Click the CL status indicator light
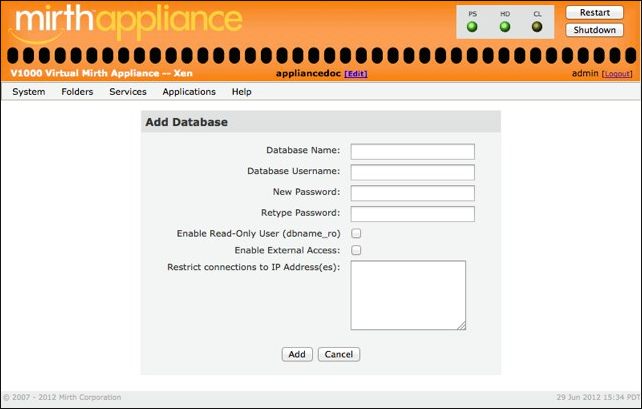The image size is (642, 409). (537, 27)
